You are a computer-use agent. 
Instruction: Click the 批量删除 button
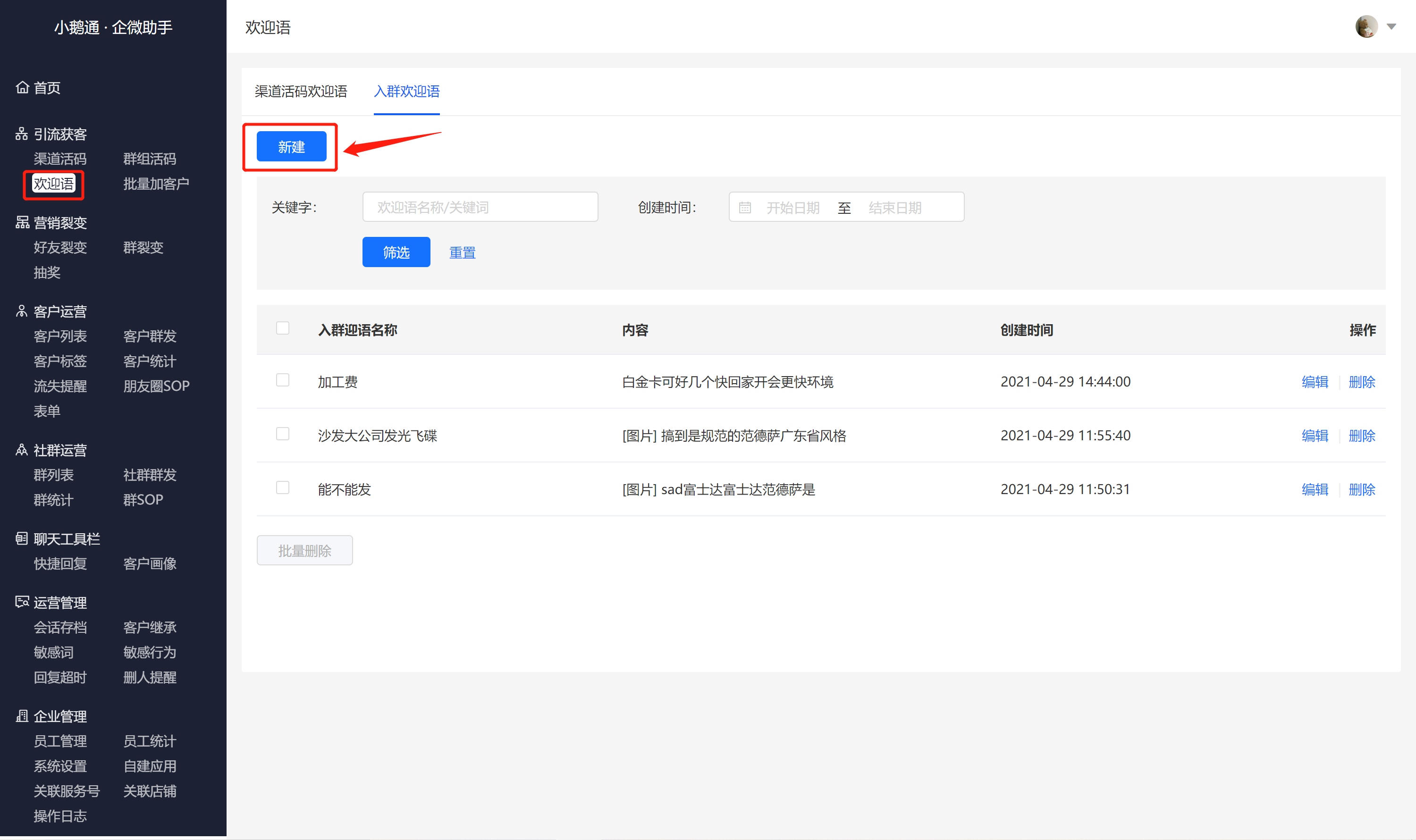tap(304, 550)
